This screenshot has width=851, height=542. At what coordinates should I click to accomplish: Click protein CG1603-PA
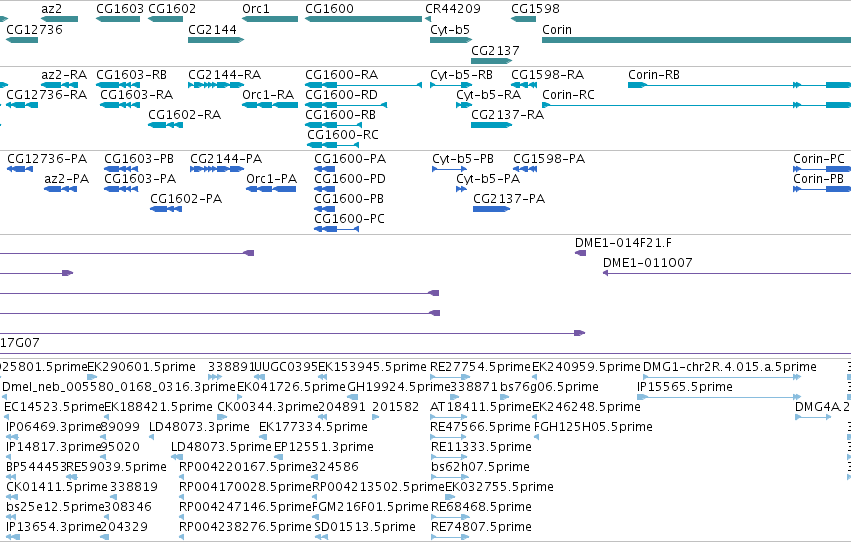pyautogui.click(x=121, y=189)
